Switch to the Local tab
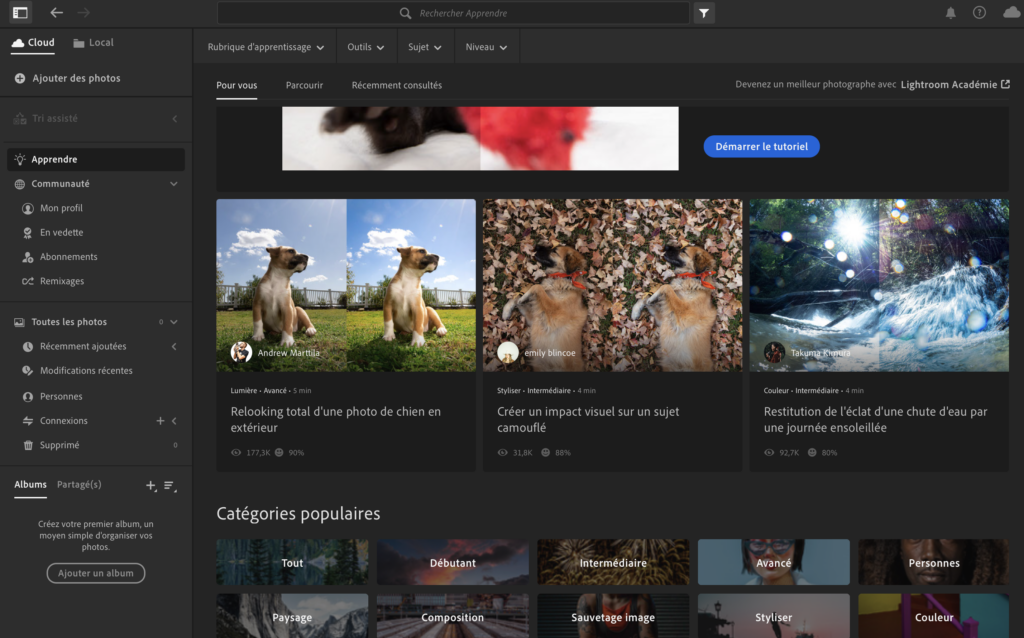1024x638 pixels. coord(94,42)
